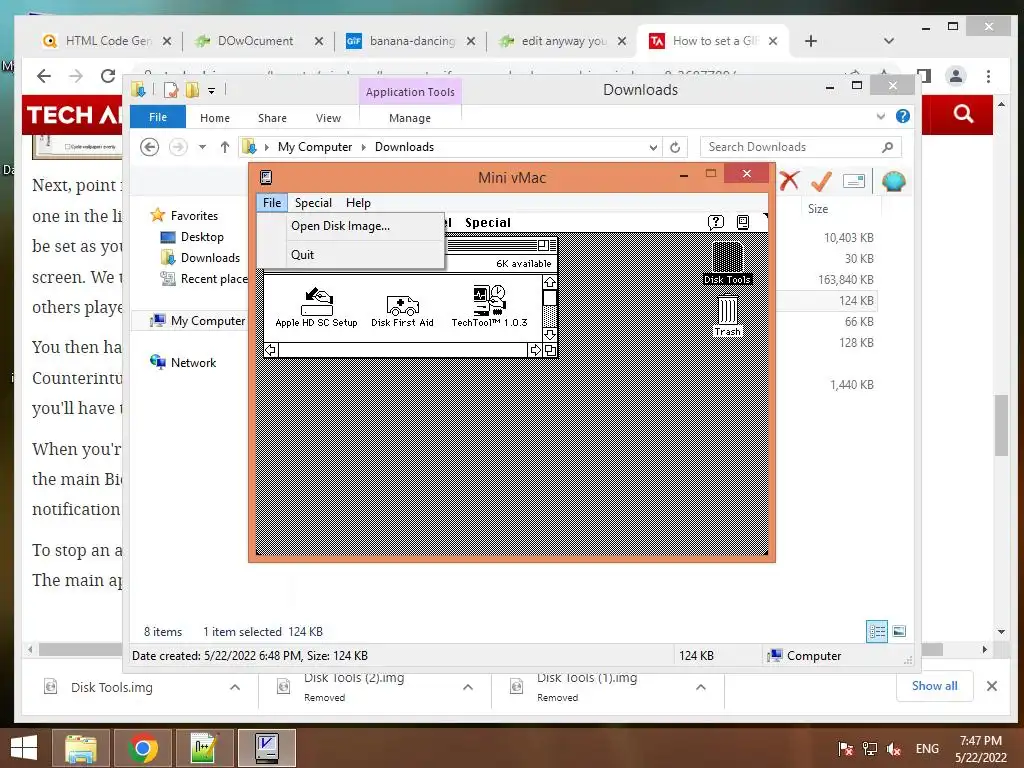
Task: Open a new Chrome tab
Action: click(810, 41)
